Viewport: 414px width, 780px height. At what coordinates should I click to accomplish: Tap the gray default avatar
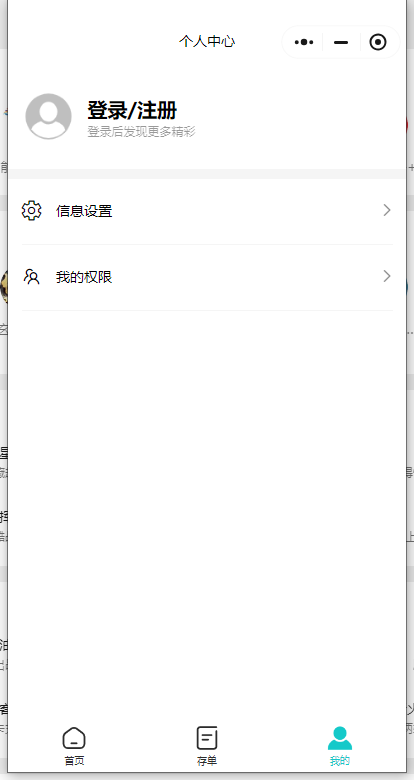tap(48, 116)
